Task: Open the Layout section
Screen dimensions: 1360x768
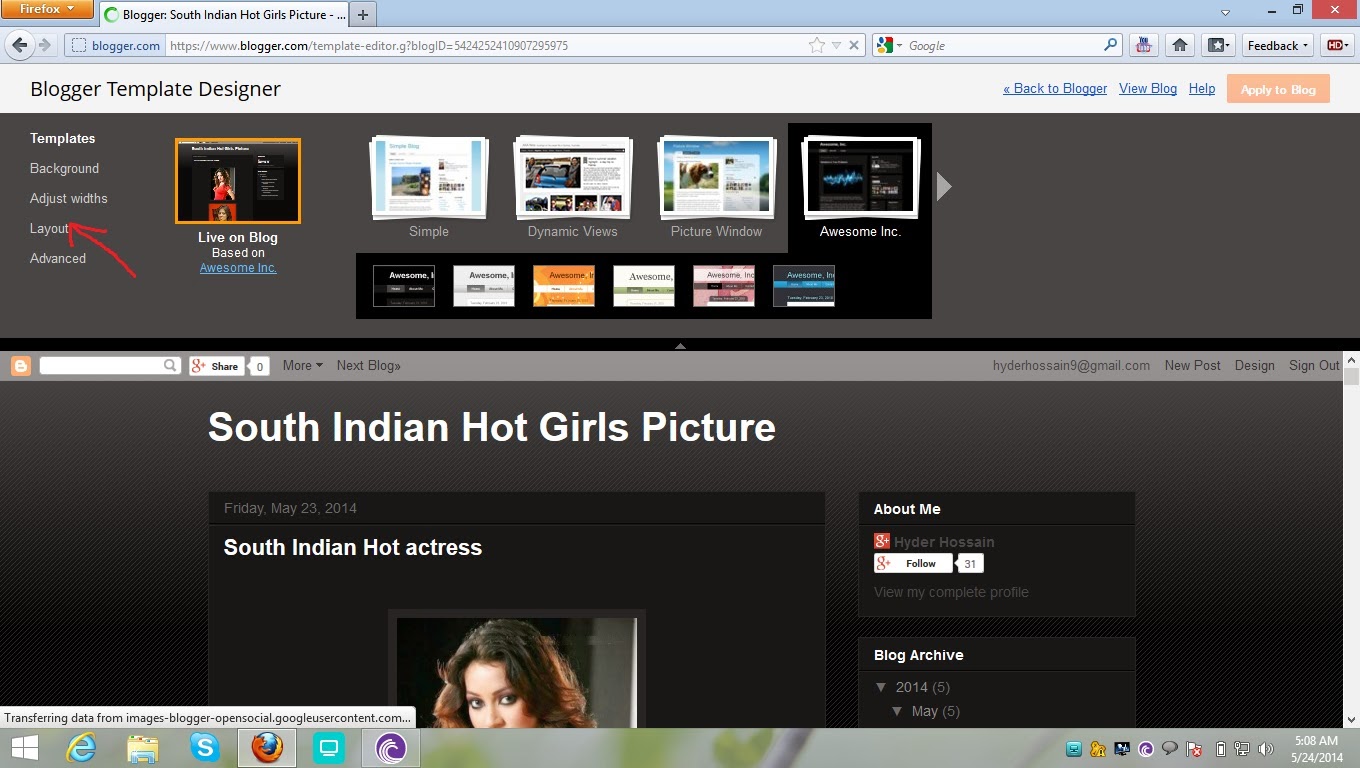Action: tap(49, 228)
